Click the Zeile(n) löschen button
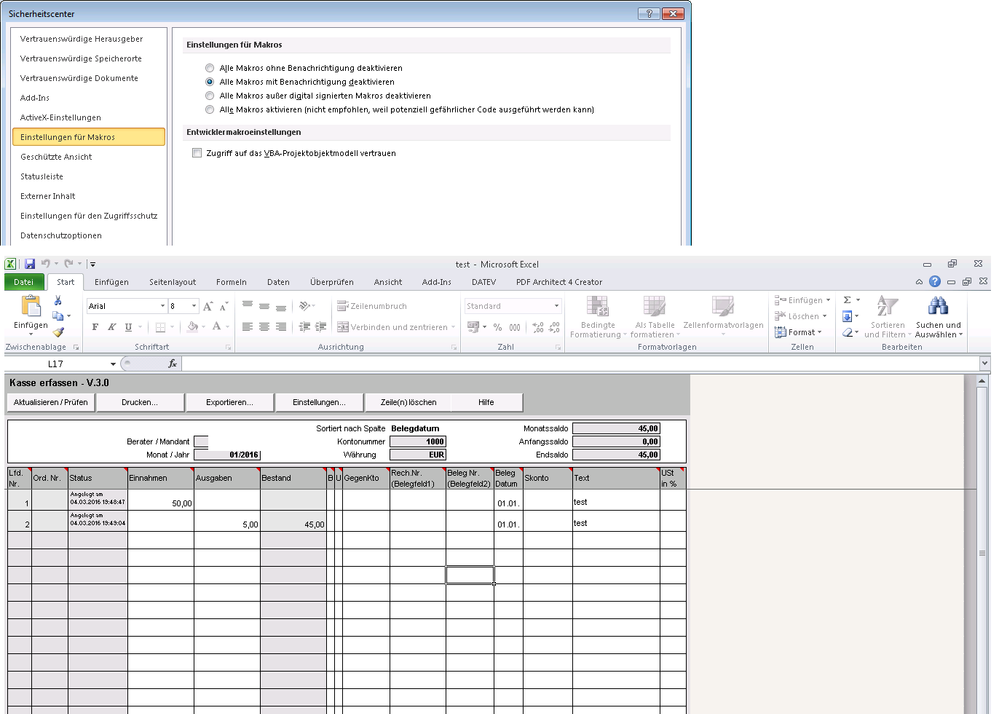Viewport: 999px width, 714px height. tap(408, 403)
